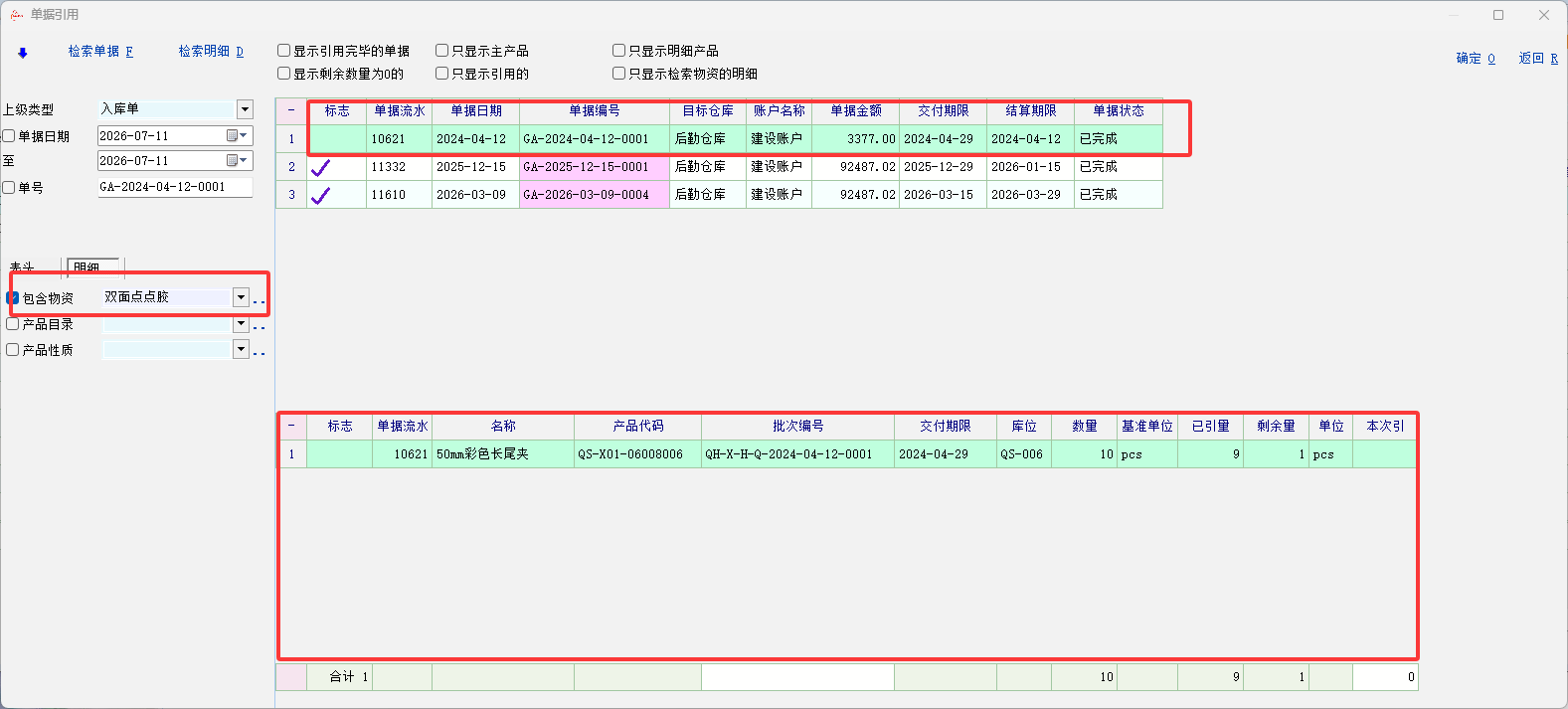Click empty 本次引 cell in detail row 1
The width and height of the screenshot is (1568, 709).
click(1385, 454)
